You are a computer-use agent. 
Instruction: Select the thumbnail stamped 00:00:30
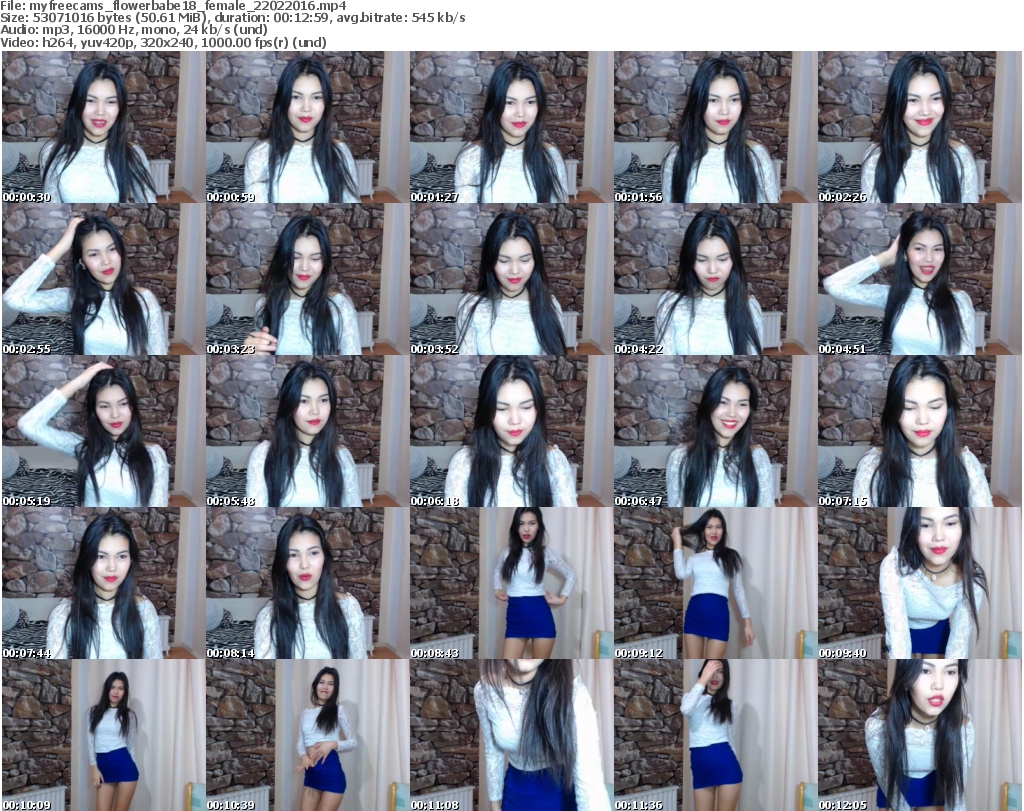pyautogui.click(x=103, y=127)
